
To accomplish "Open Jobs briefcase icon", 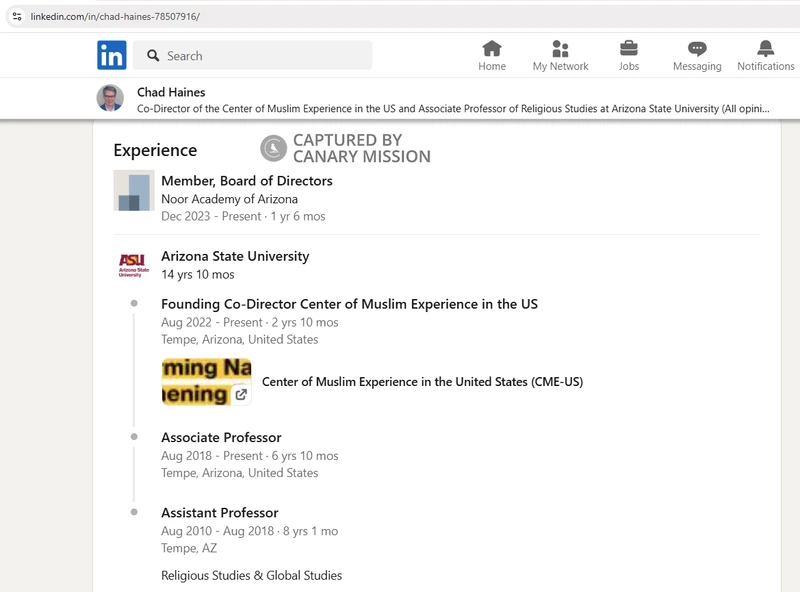I will pyautogui.click(x=629, y=49).
